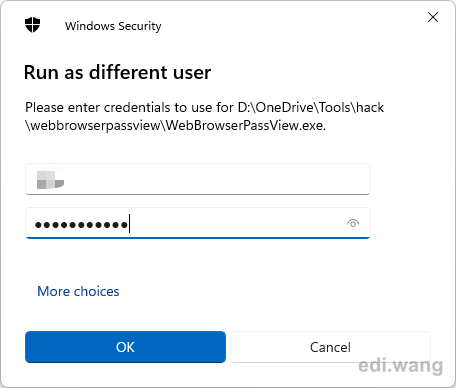Click the empty space of the password box before the eye
Screen dimensions: 456x388
(x=237, y=223)
